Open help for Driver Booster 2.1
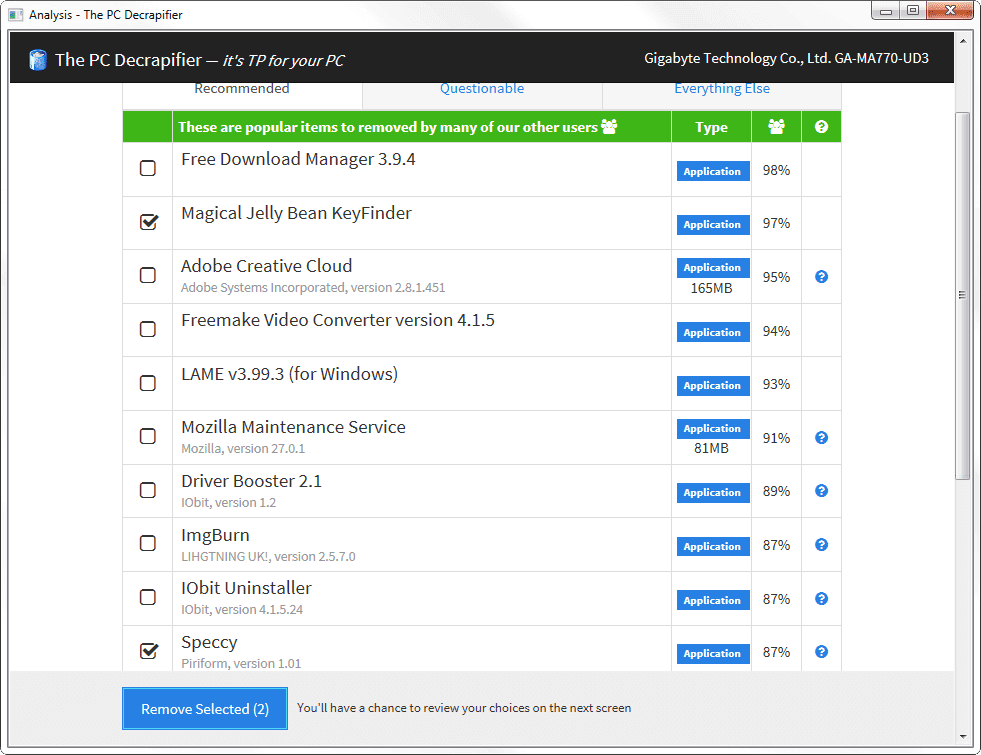981x755 pixels. click(x=821, y=490)
